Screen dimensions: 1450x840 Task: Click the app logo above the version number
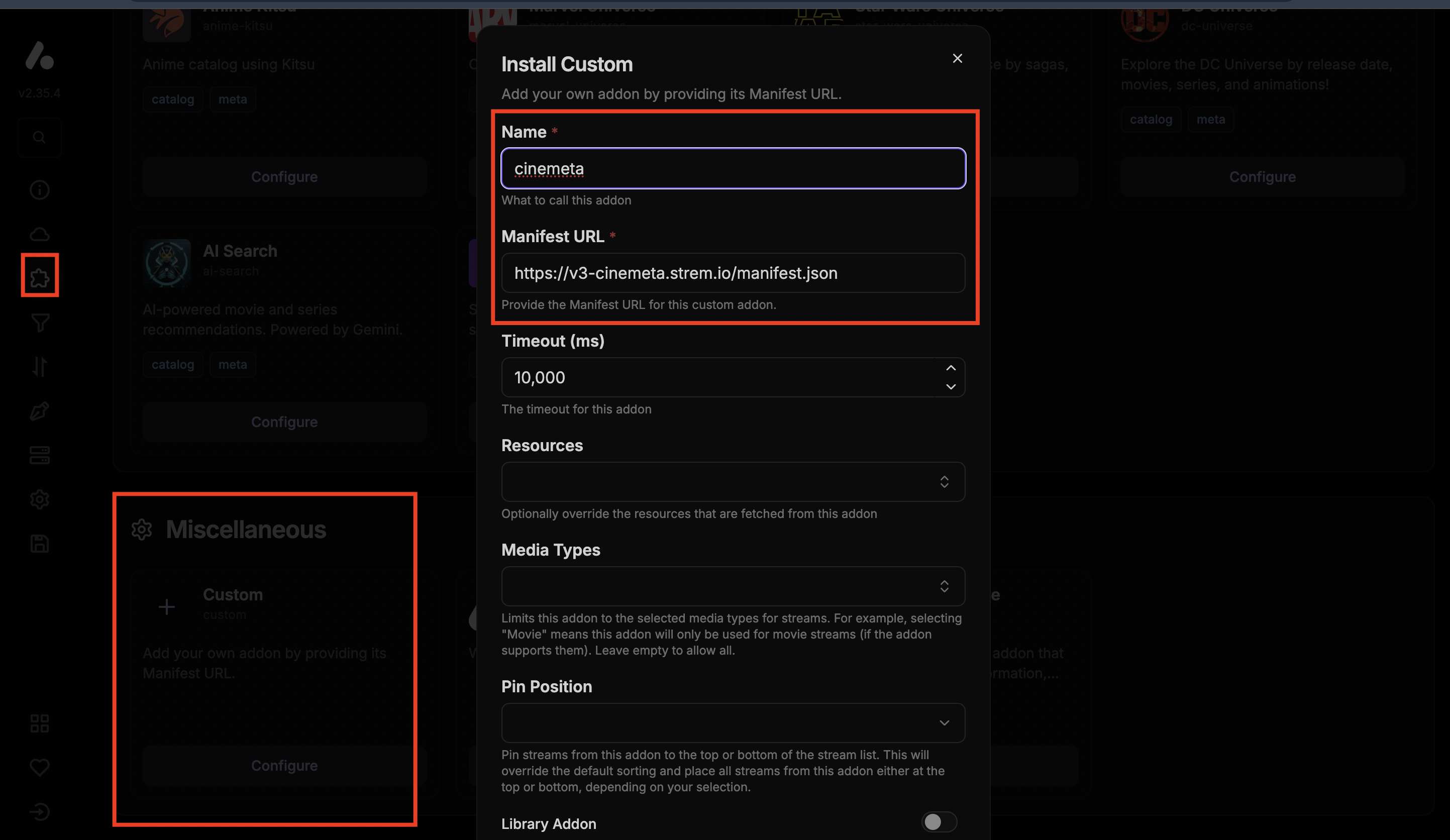[39, 56]
